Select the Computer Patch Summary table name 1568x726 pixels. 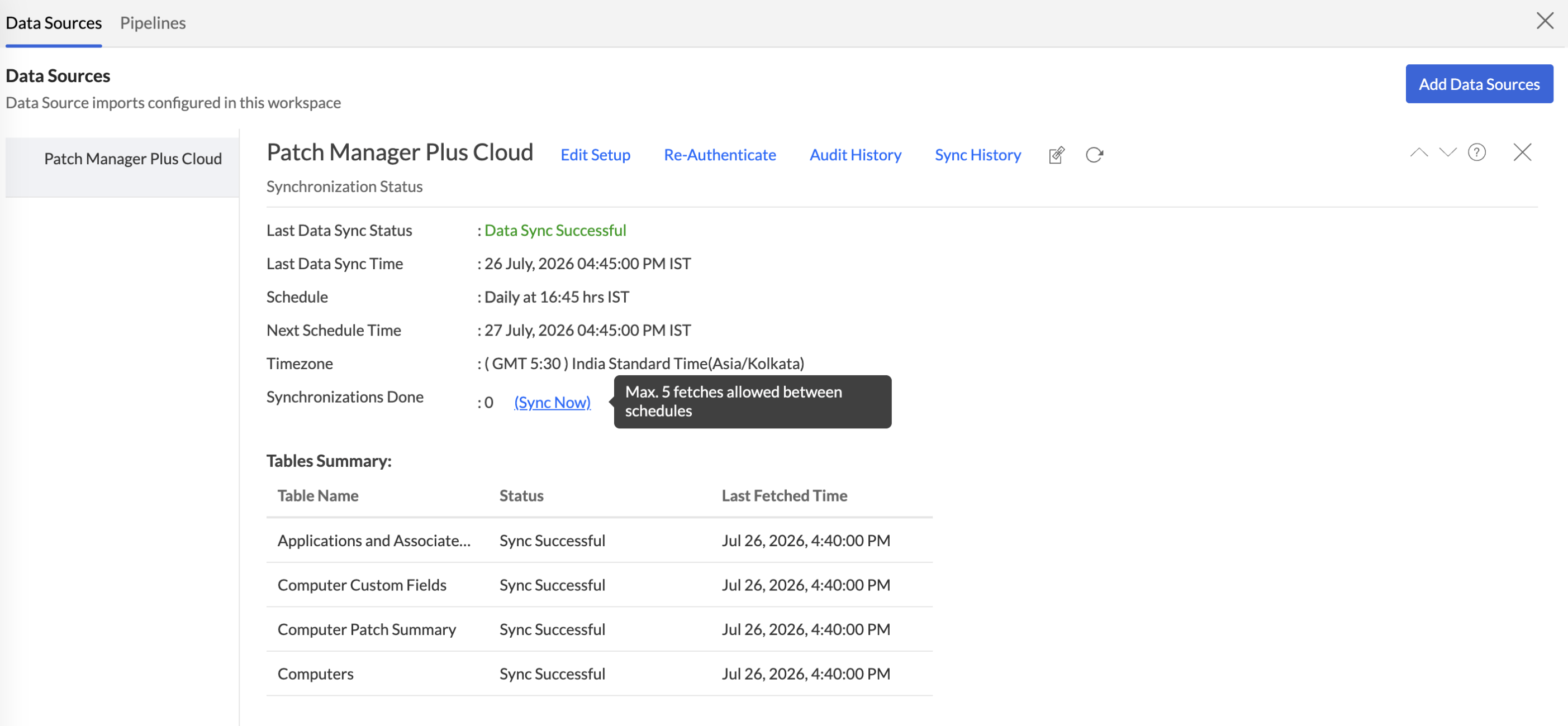[x=367, y=629]
